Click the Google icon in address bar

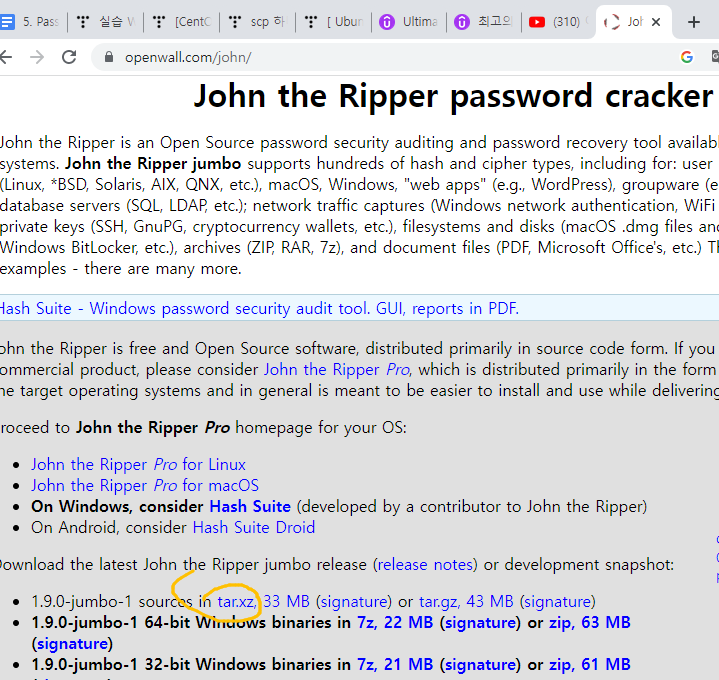tap(686, 57)
